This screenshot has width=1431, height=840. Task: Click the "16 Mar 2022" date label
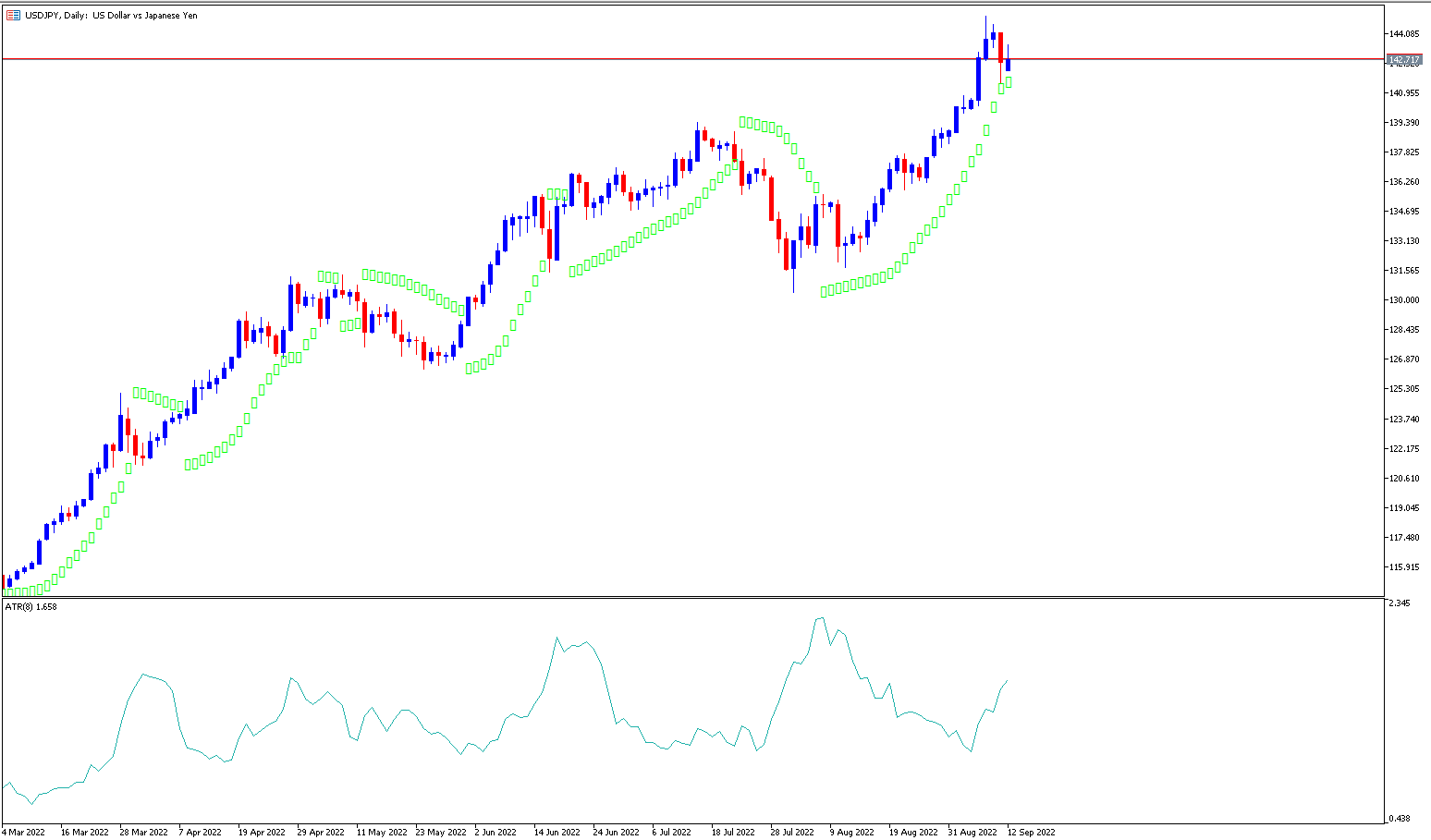pos(84,833)
